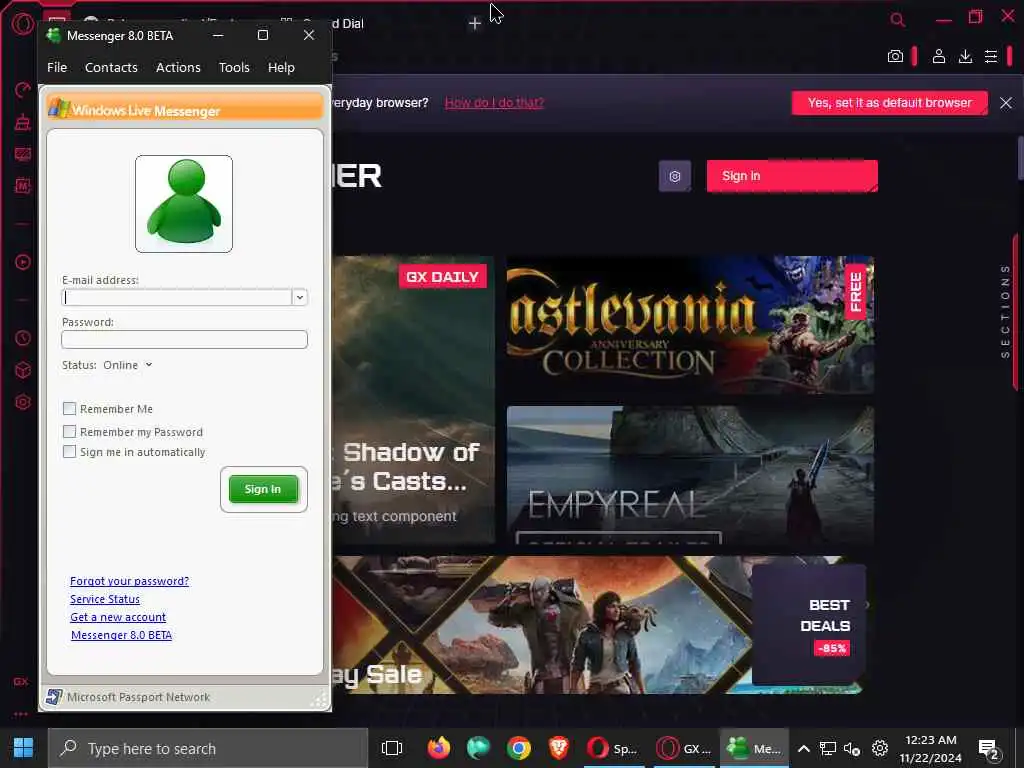Click the GX Corner sidebar icon
Viewport: 1024px width, 768px height.
pyautogui.click(x=21, y=682)
